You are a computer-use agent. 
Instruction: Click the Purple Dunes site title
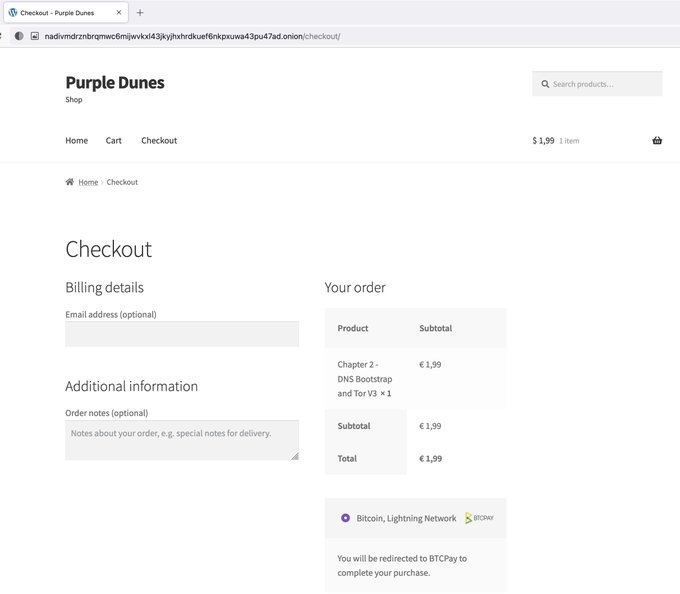[115, 82]
